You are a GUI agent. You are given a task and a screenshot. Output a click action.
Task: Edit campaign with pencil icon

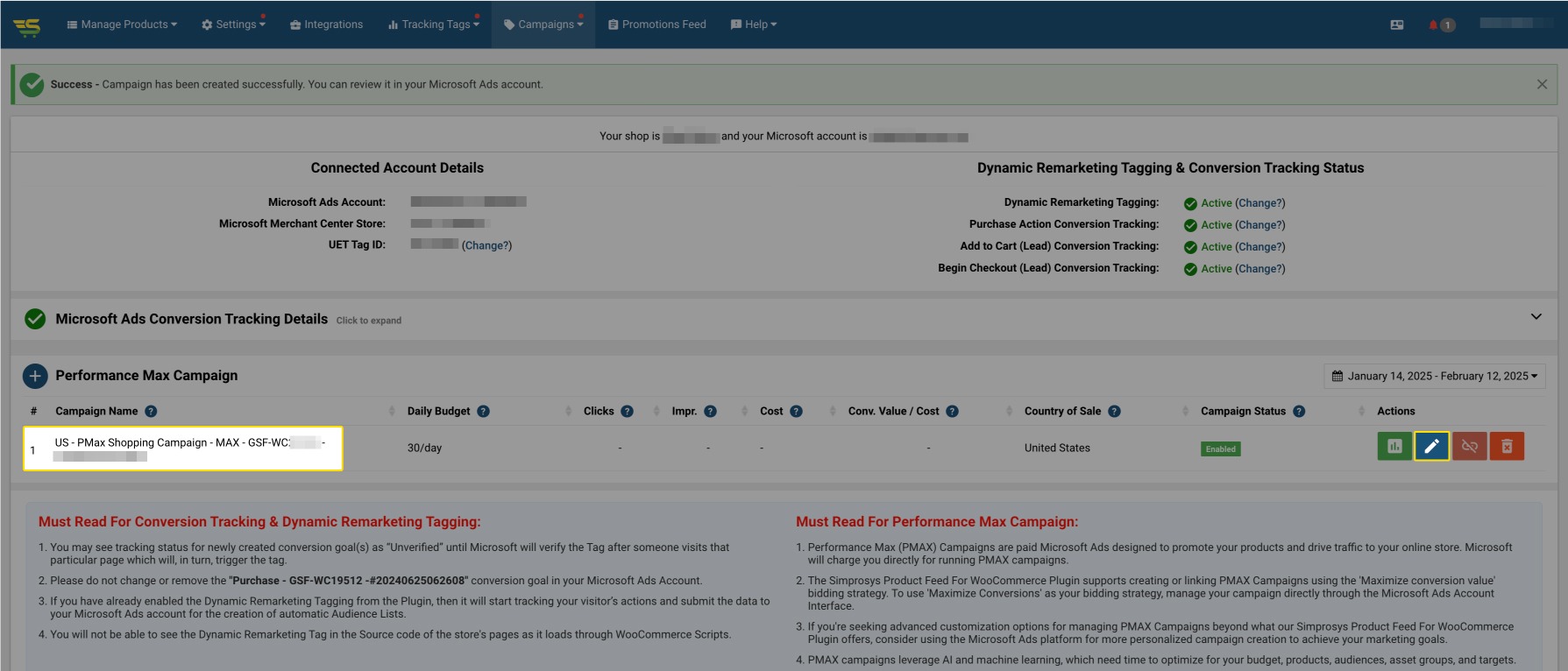(1431, 446)
